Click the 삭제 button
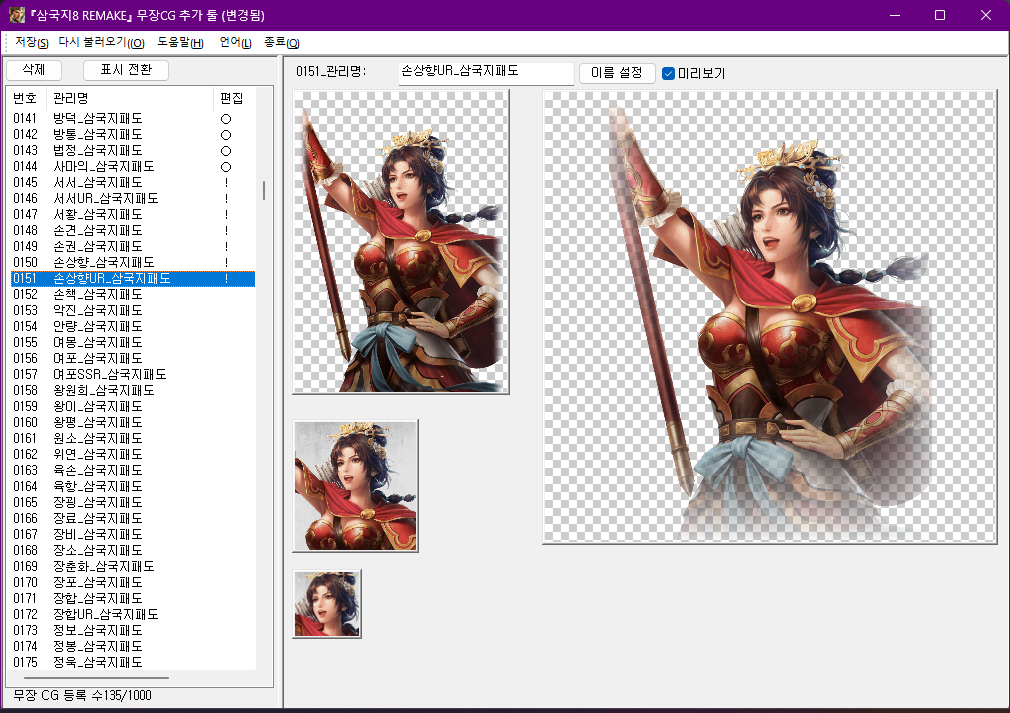Viewport: 1010px width, 713px height. pyautogui.click(x=33, y=70)
